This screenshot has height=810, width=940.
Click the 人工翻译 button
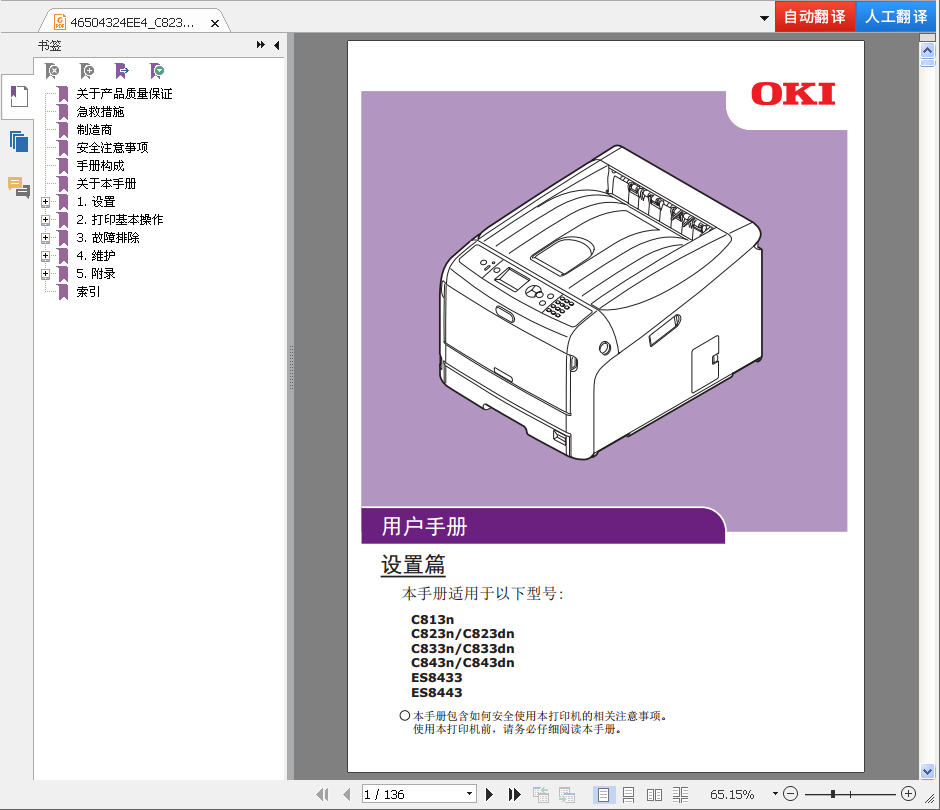(x=896, y=16)
